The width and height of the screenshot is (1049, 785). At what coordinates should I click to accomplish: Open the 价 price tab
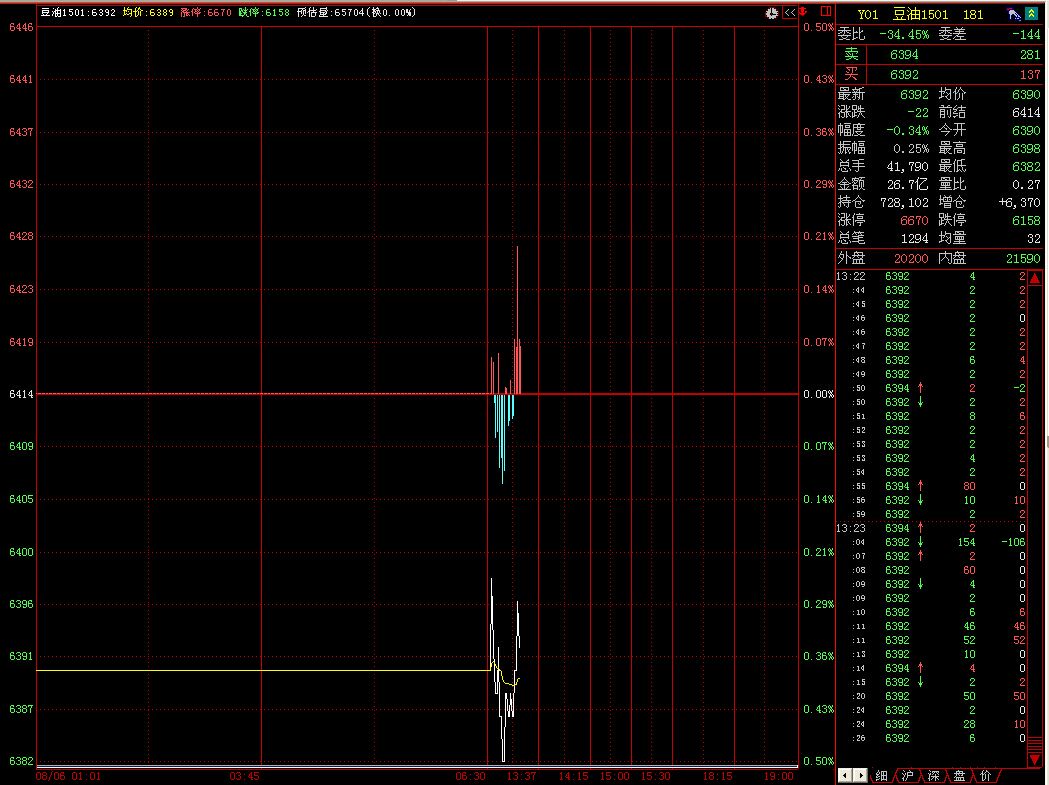pyautogui.click(x=985, y=775)
